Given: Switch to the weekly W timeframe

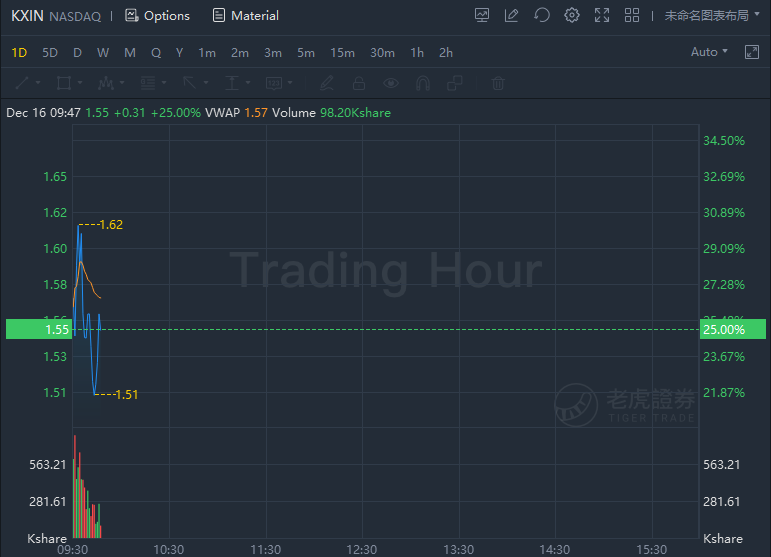Looking at the screenshot, I should pos(103,53).
